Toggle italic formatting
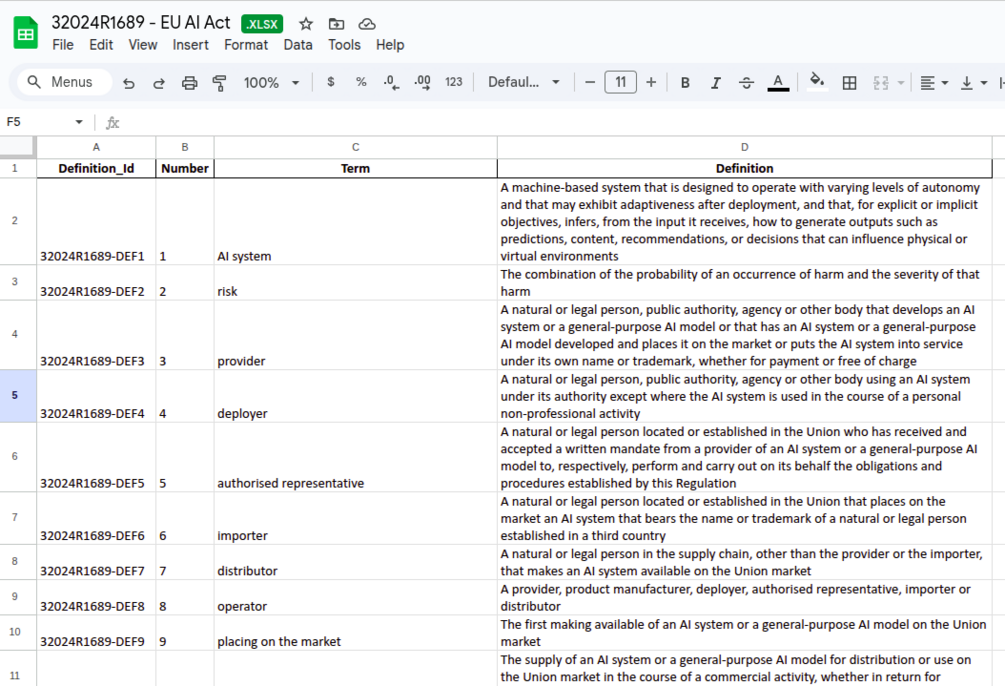This screenshot has width=1005, height=686. pos(716,83)
